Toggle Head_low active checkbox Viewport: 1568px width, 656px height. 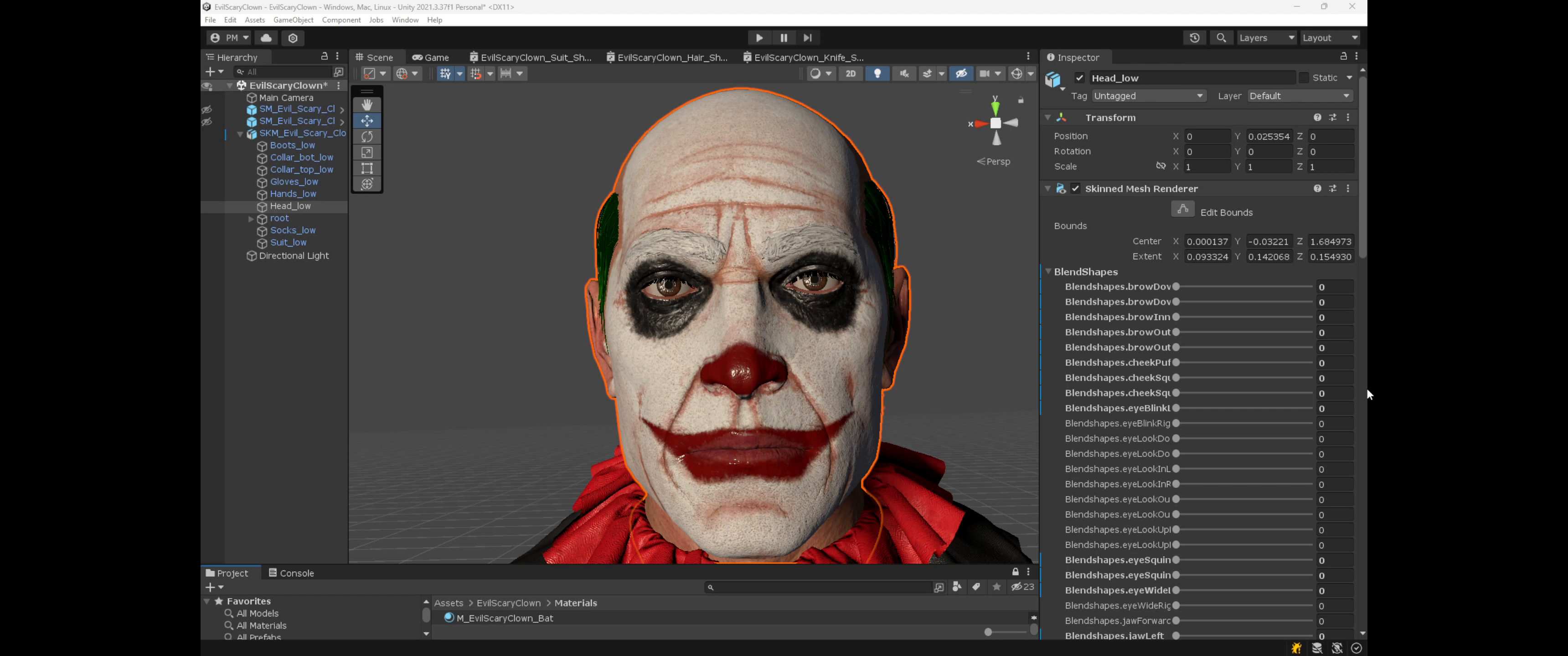coord(1079,78)
